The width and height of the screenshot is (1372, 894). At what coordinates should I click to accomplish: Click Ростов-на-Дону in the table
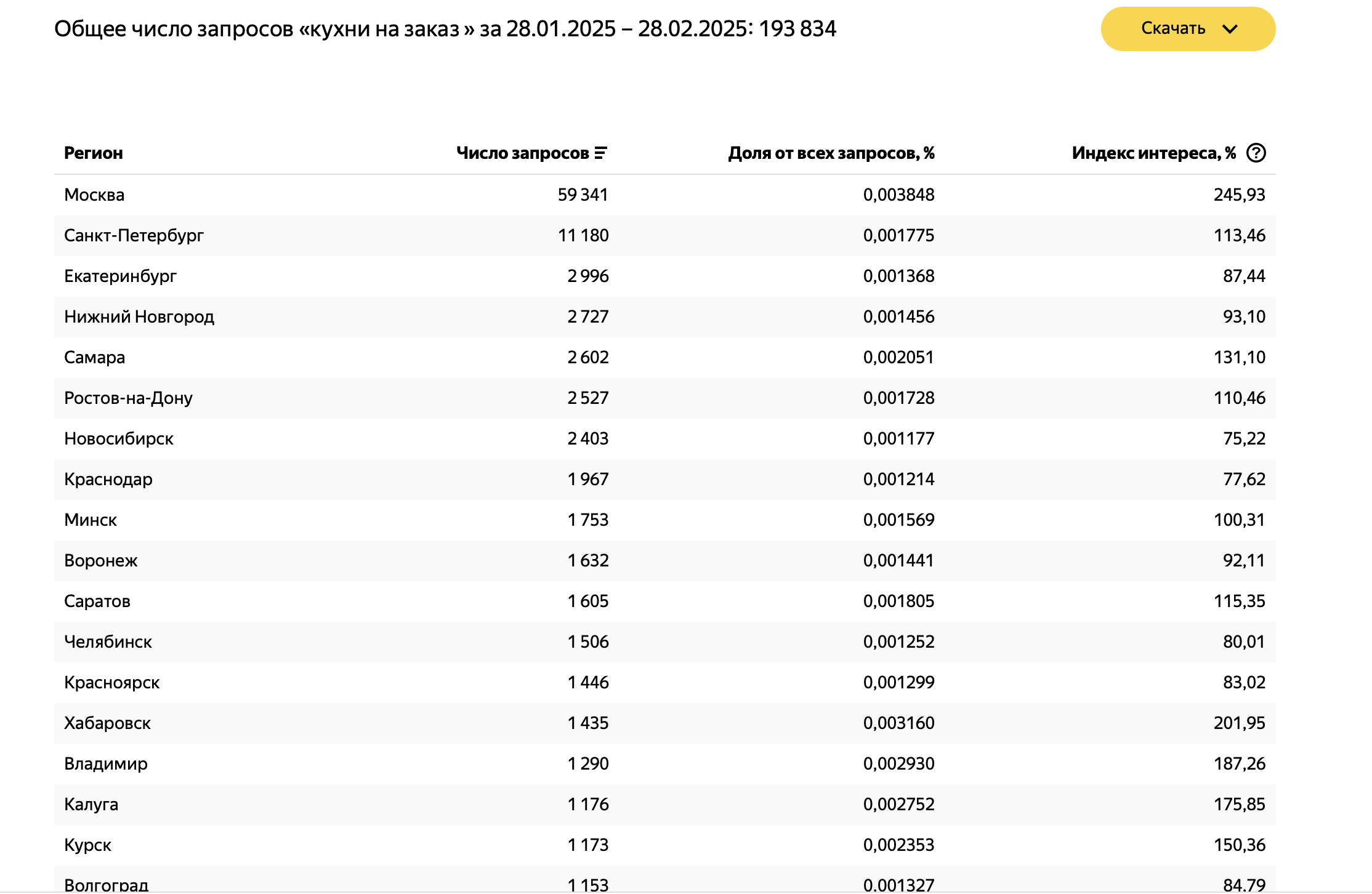point(128,398)
